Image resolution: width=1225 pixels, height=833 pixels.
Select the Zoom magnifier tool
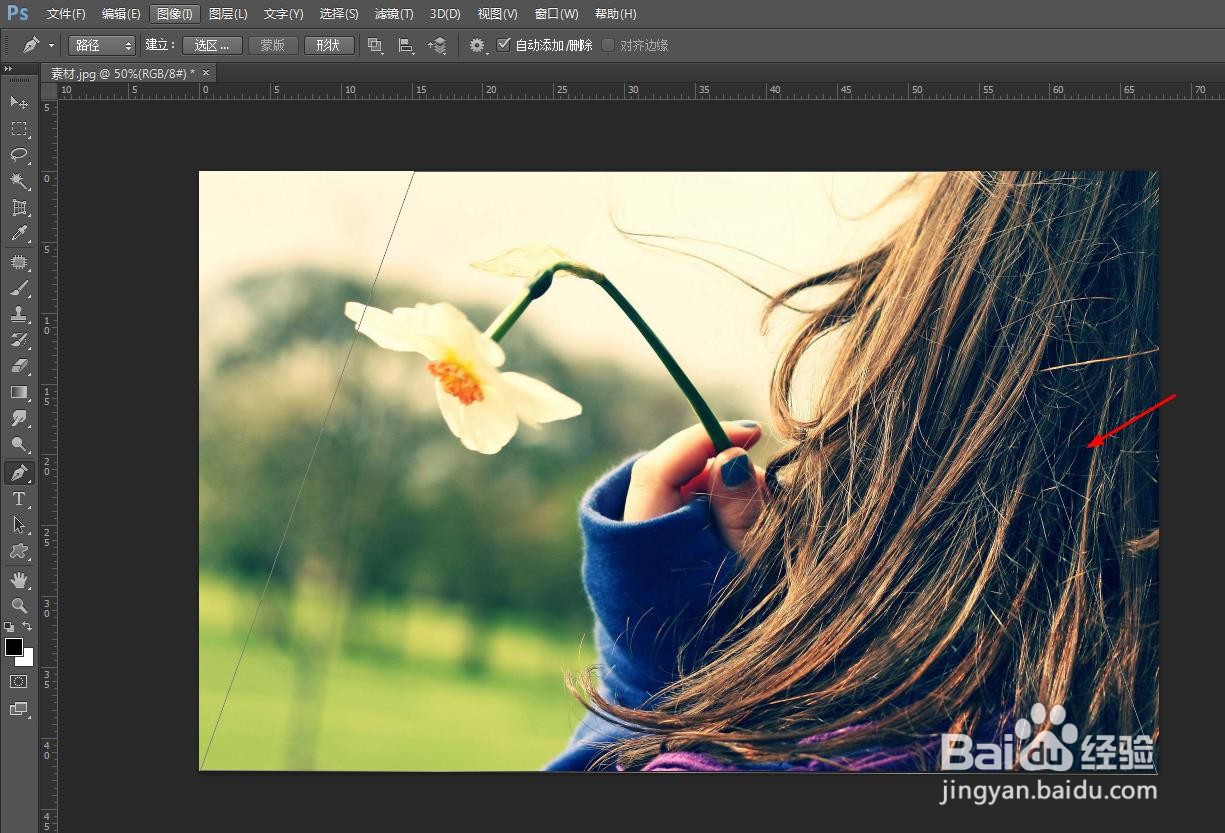pos(19,605)
